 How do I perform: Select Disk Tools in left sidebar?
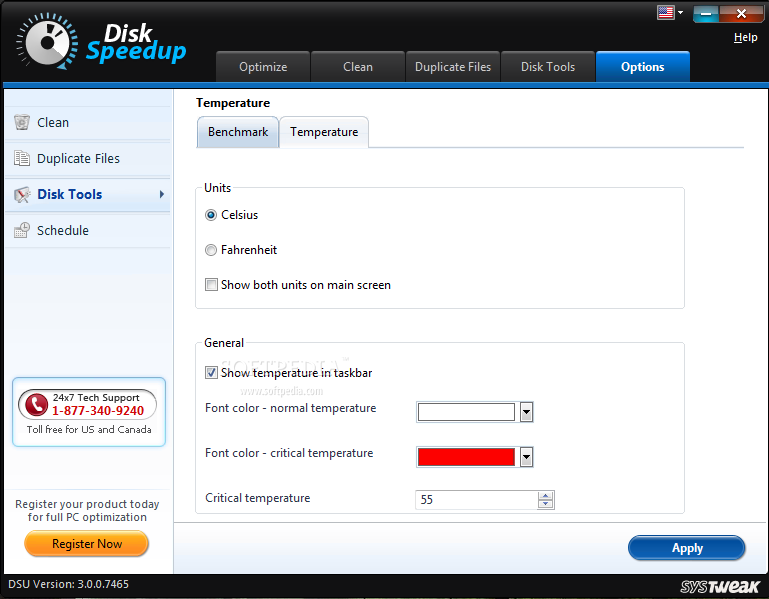tap(88, 195)
